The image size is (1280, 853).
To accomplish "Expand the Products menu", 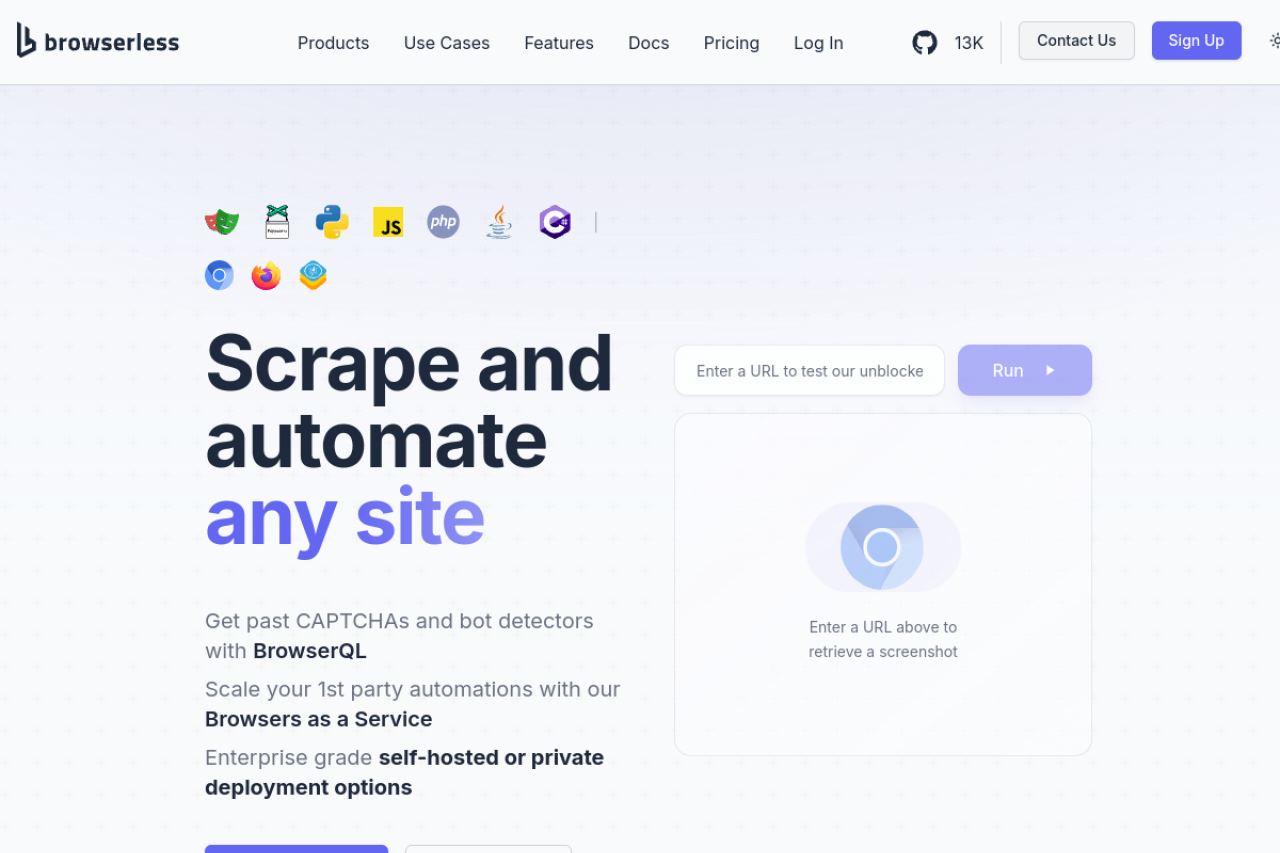I will (x=333, y=43).
